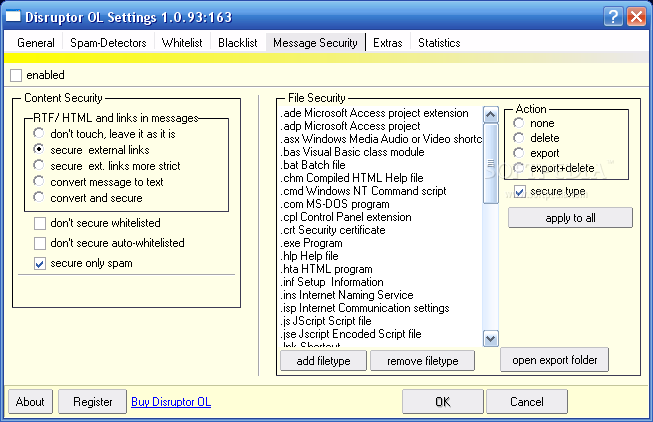Screen dimensions: 653x422
Task: Click the file list scrollbar thumb
Action: 491,163
